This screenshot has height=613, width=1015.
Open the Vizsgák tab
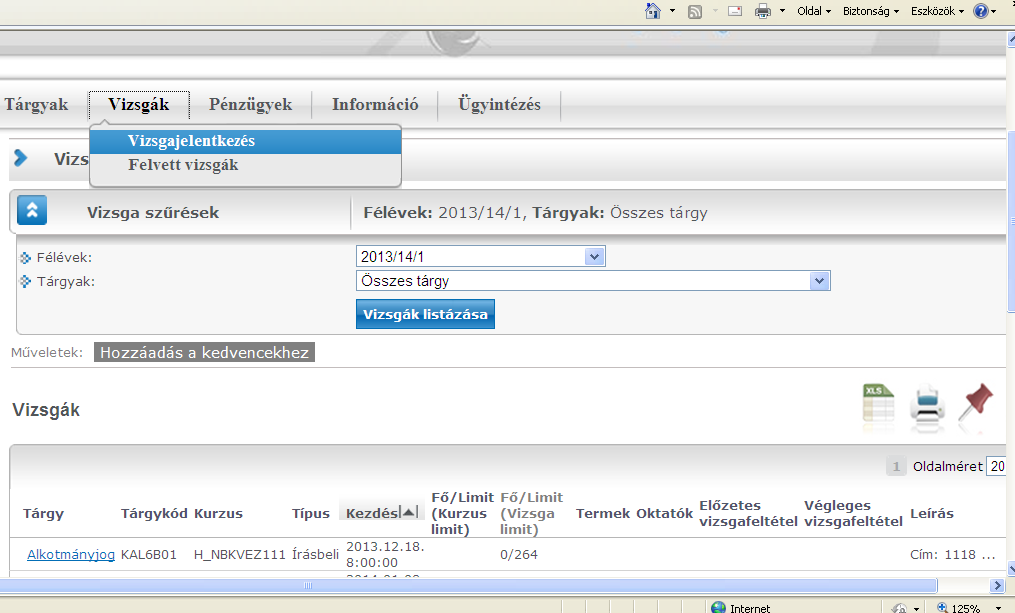(x=139, y=105)
